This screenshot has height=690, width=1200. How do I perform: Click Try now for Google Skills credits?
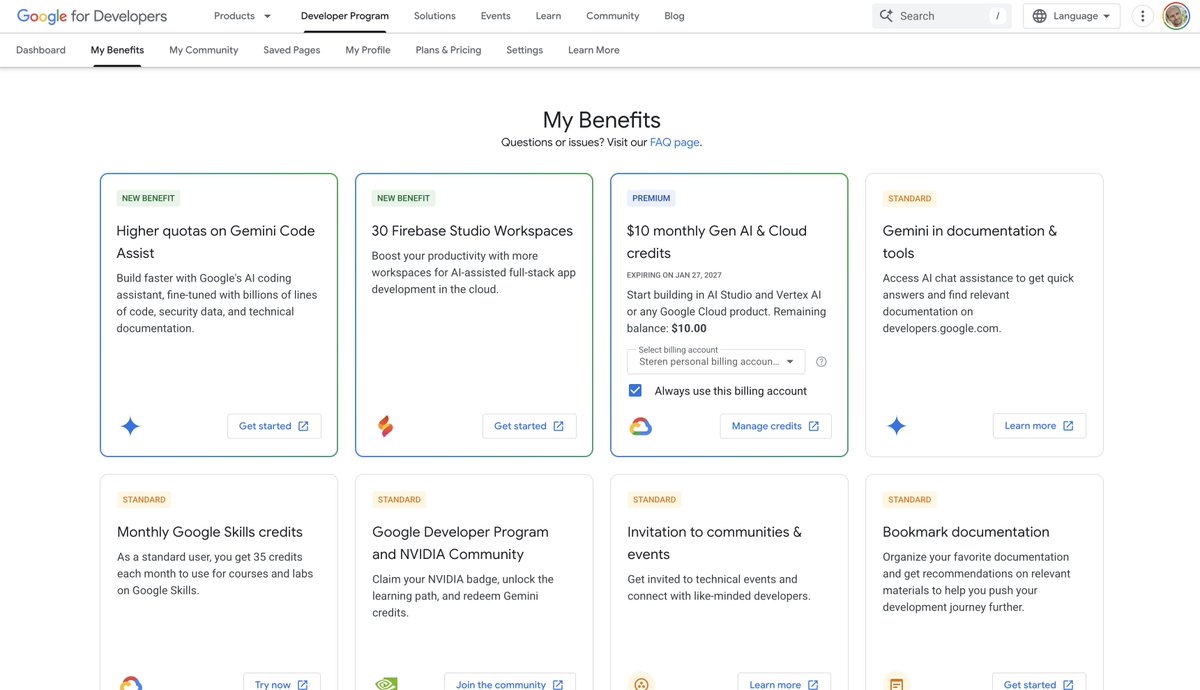click(x=282, y=682)
